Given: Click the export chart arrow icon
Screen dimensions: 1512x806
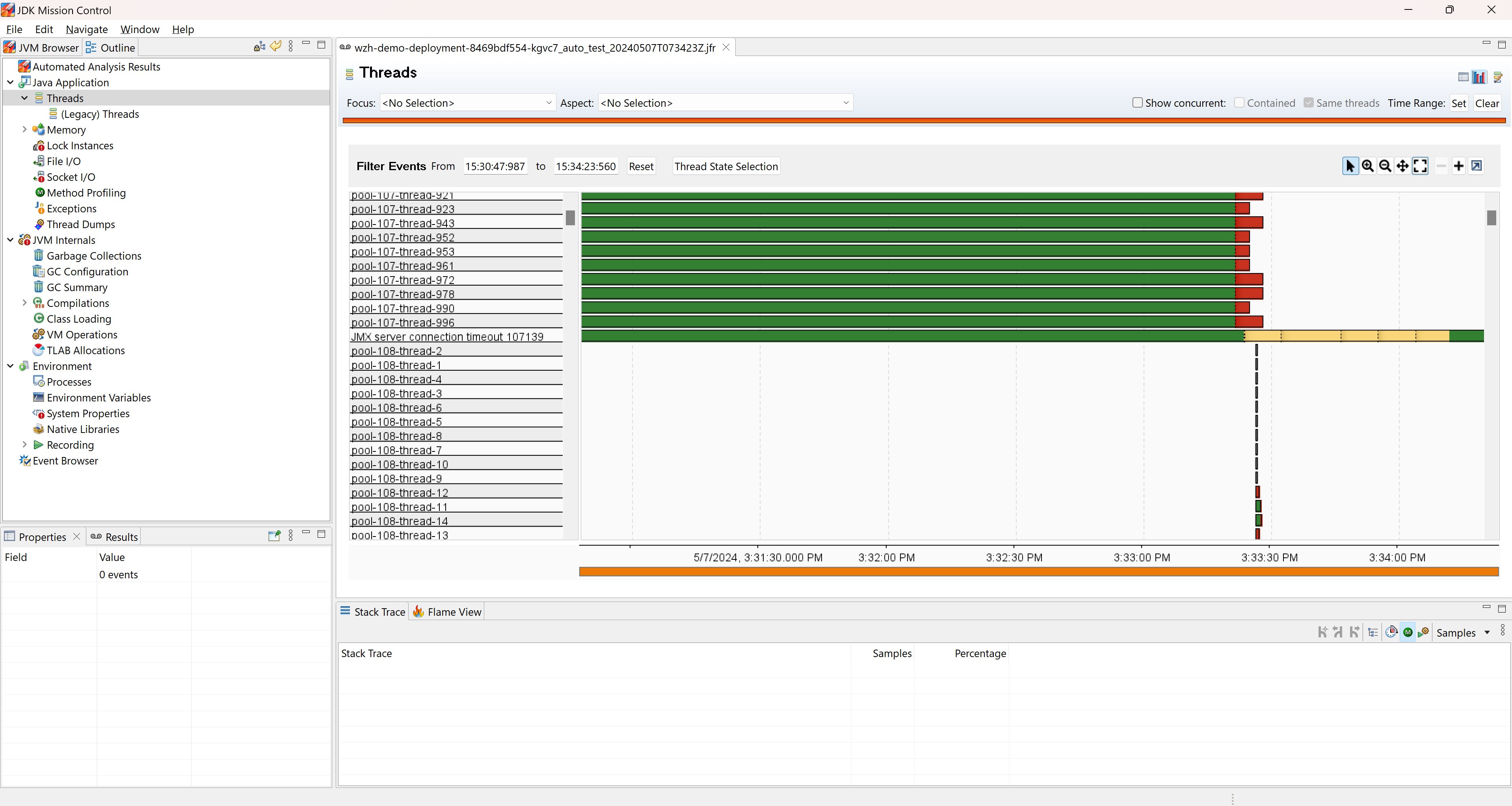Looking at the screenshot, I should pyautogui.click(x=1476, y=166).
